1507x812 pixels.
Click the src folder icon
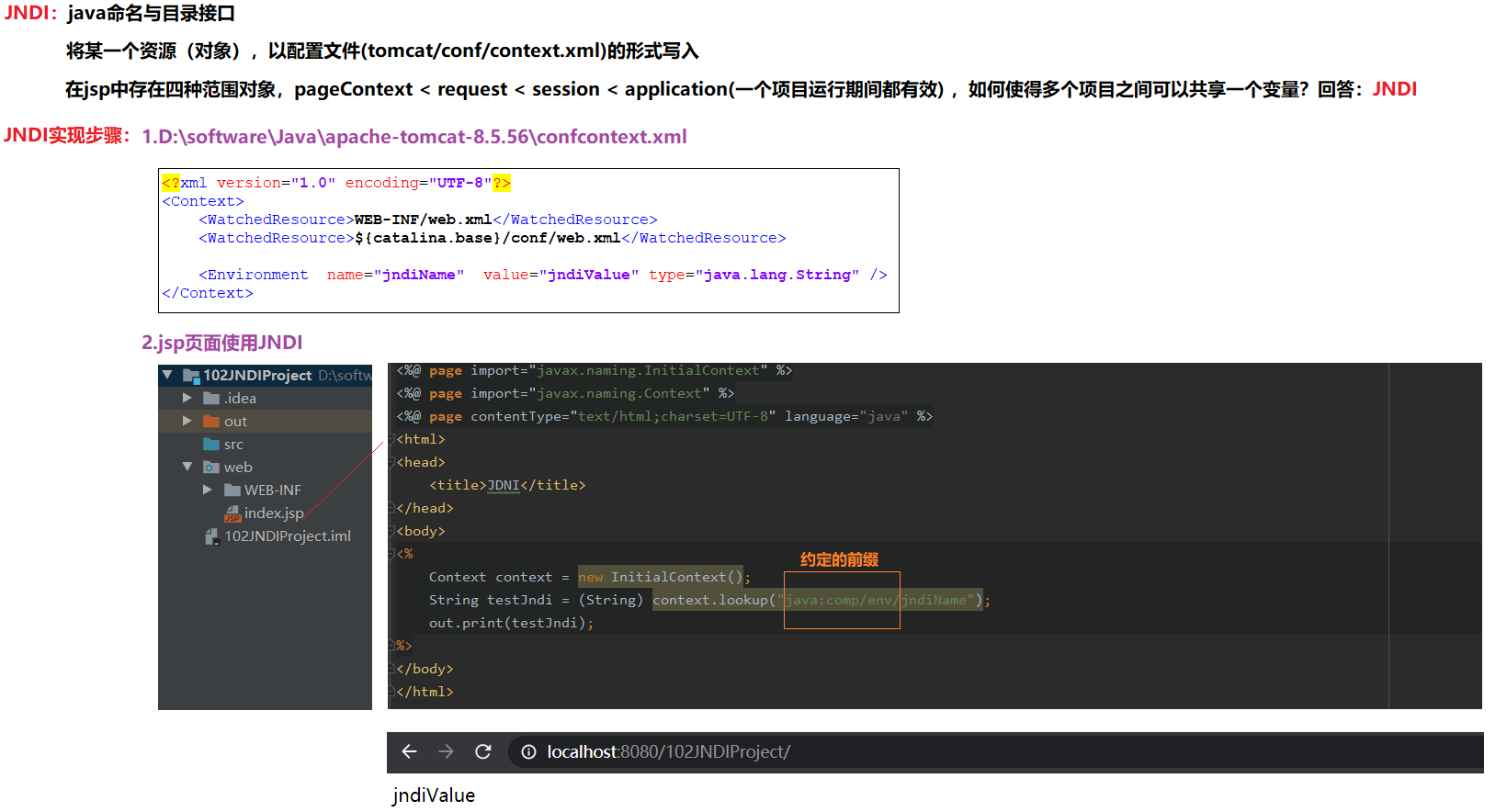click(211, 445)
